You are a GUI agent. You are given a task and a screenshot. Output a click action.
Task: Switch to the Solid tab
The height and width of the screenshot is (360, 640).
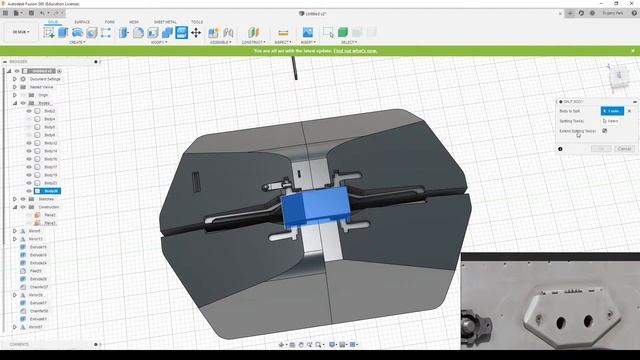coord(53,22)
